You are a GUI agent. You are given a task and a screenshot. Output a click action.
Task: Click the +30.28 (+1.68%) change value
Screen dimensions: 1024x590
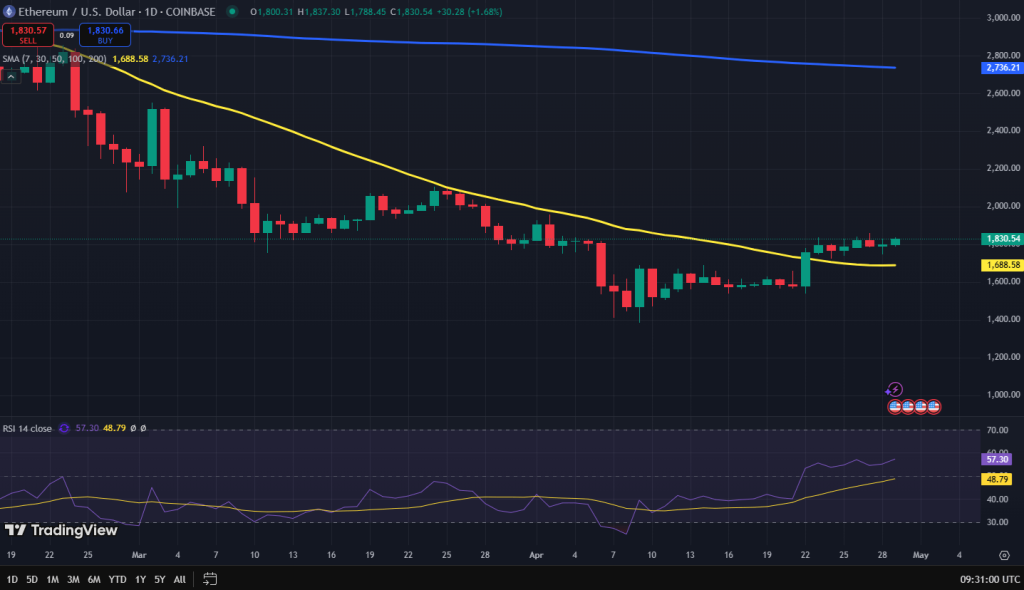pos(469,12)
